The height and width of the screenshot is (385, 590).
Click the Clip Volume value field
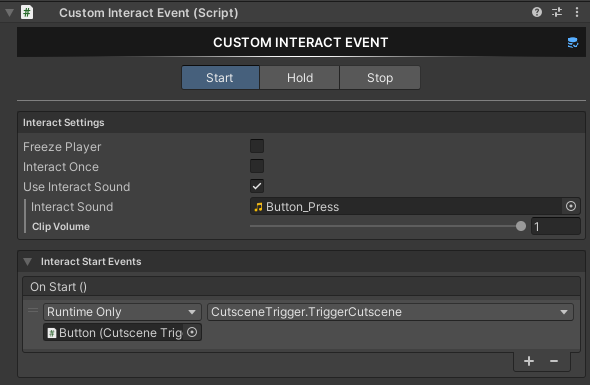556,227
